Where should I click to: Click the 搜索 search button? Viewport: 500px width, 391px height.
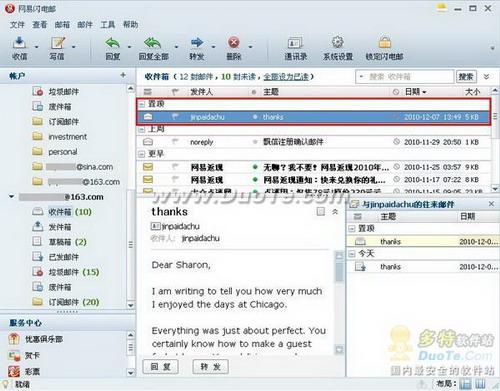pos(466,77)
